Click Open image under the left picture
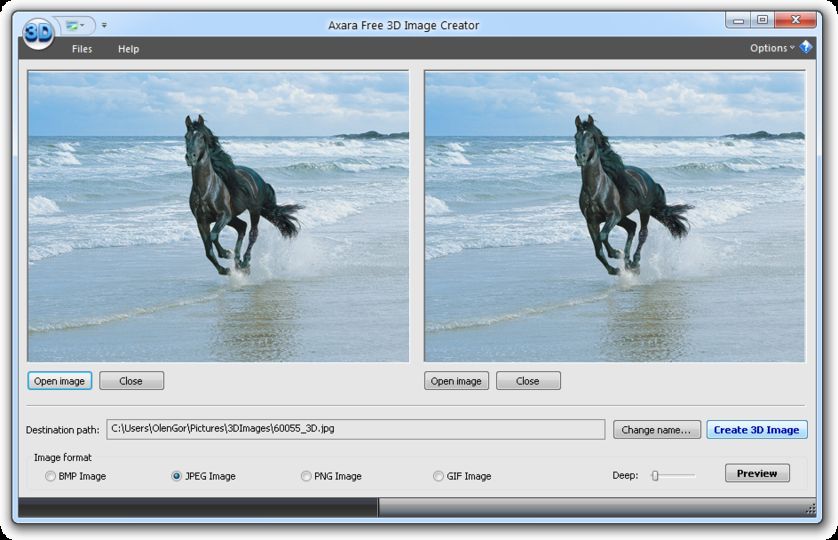Screen dimensions: 838x540 59,381
